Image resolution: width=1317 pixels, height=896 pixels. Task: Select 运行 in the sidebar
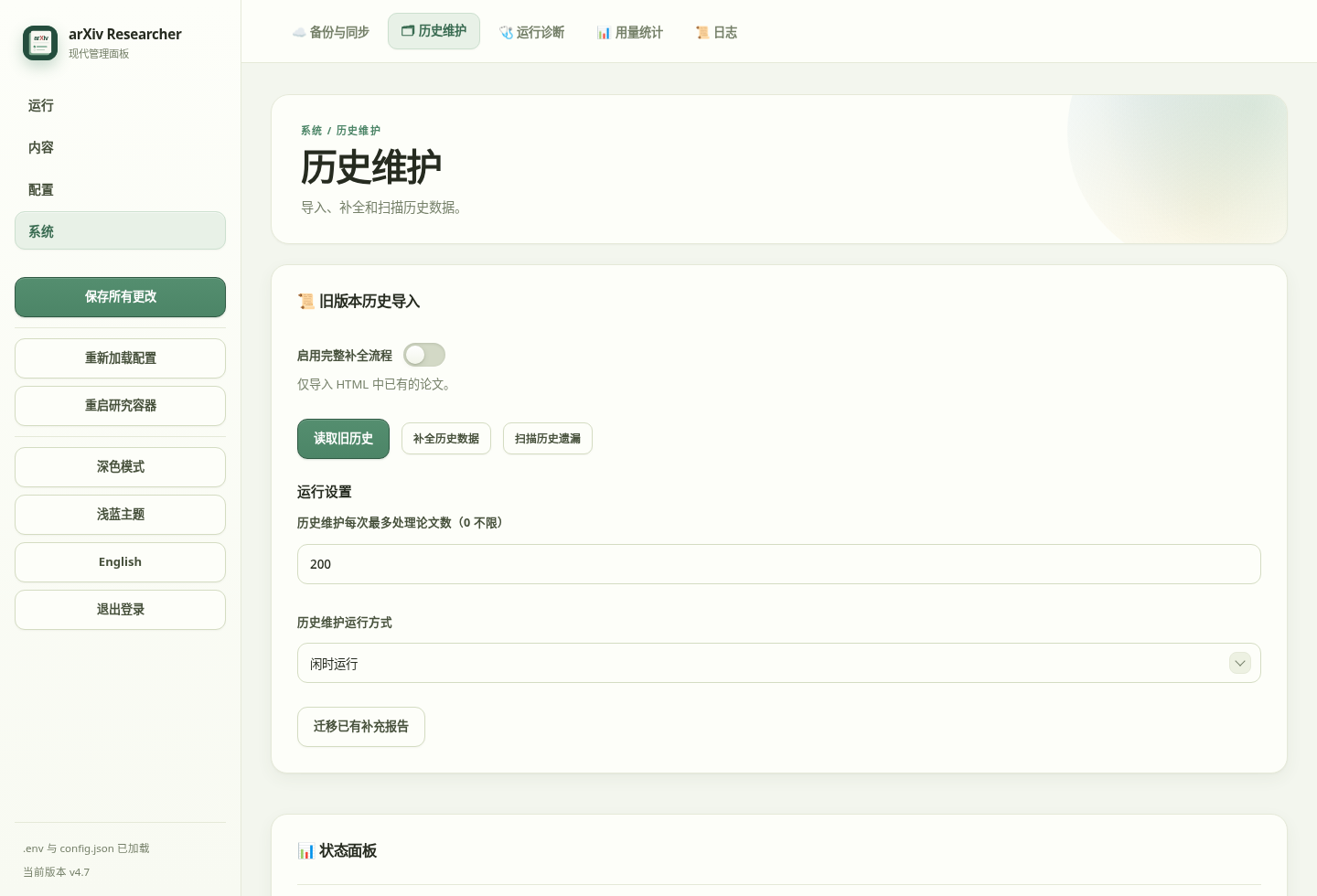click(120, 105)
